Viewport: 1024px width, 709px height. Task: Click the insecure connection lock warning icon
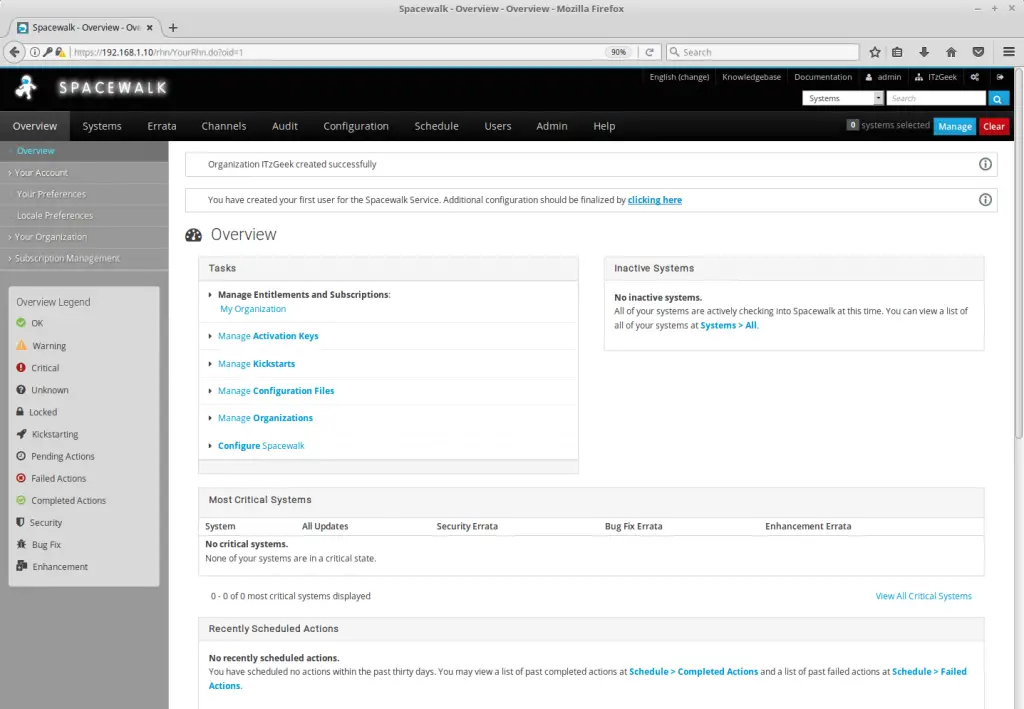click(x=60, y=52)
